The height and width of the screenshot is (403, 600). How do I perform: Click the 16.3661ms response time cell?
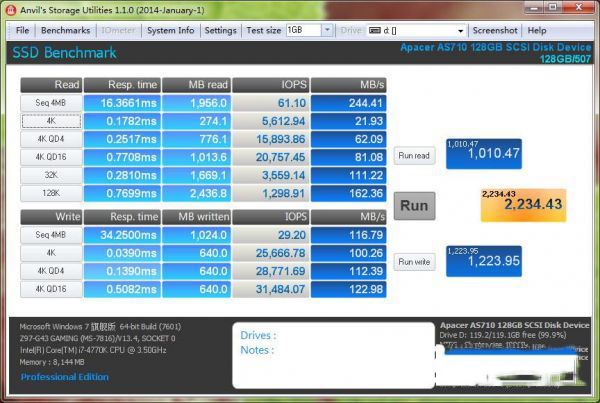tap(122, 103)
